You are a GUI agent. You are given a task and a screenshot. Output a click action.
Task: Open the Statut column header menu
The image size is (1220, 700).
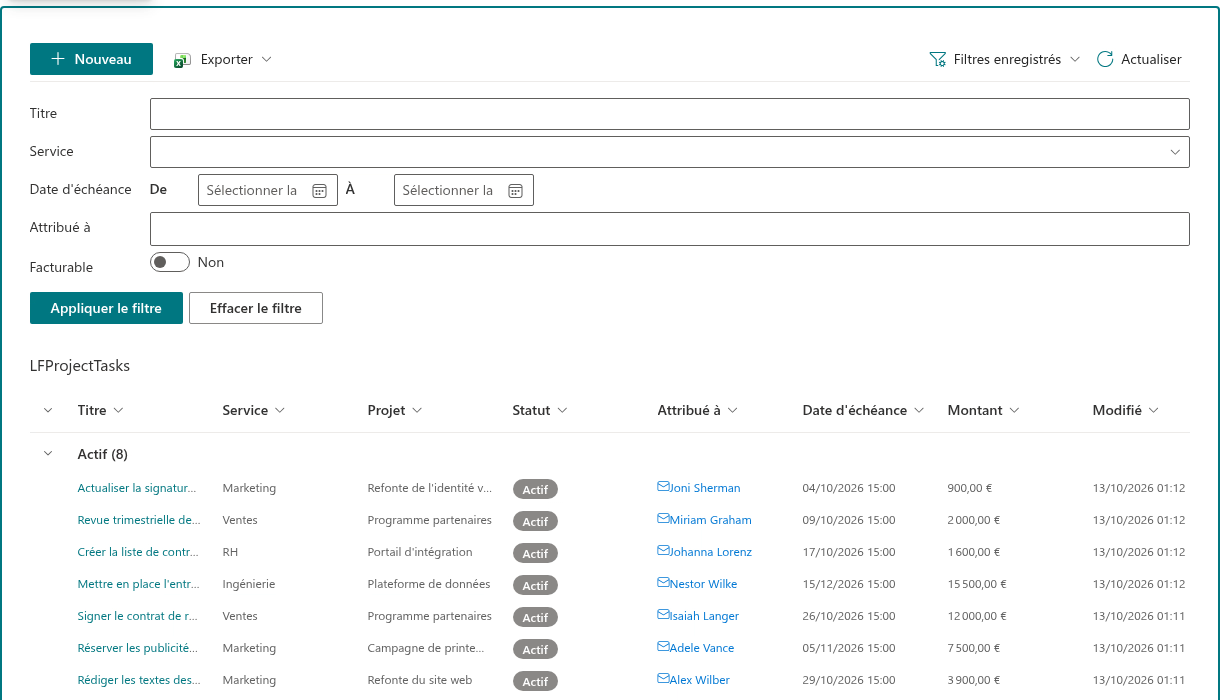click(x=540, y=410)
